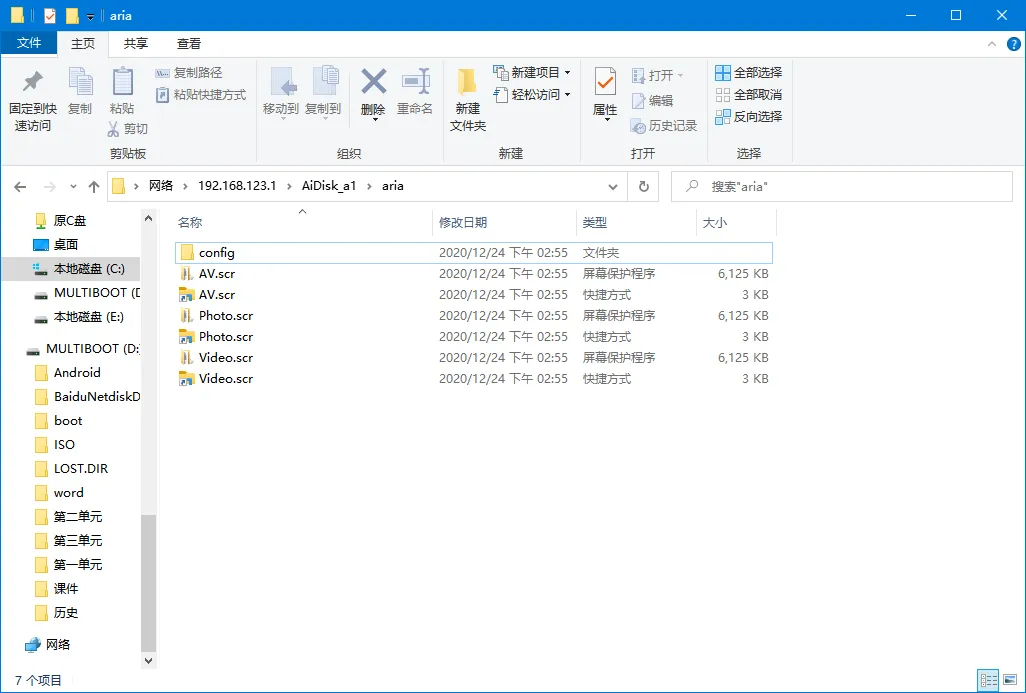Click the 剪切 (Cut) icon
This screenshot has width=1026, height=693.
click(x=125, y=129)
